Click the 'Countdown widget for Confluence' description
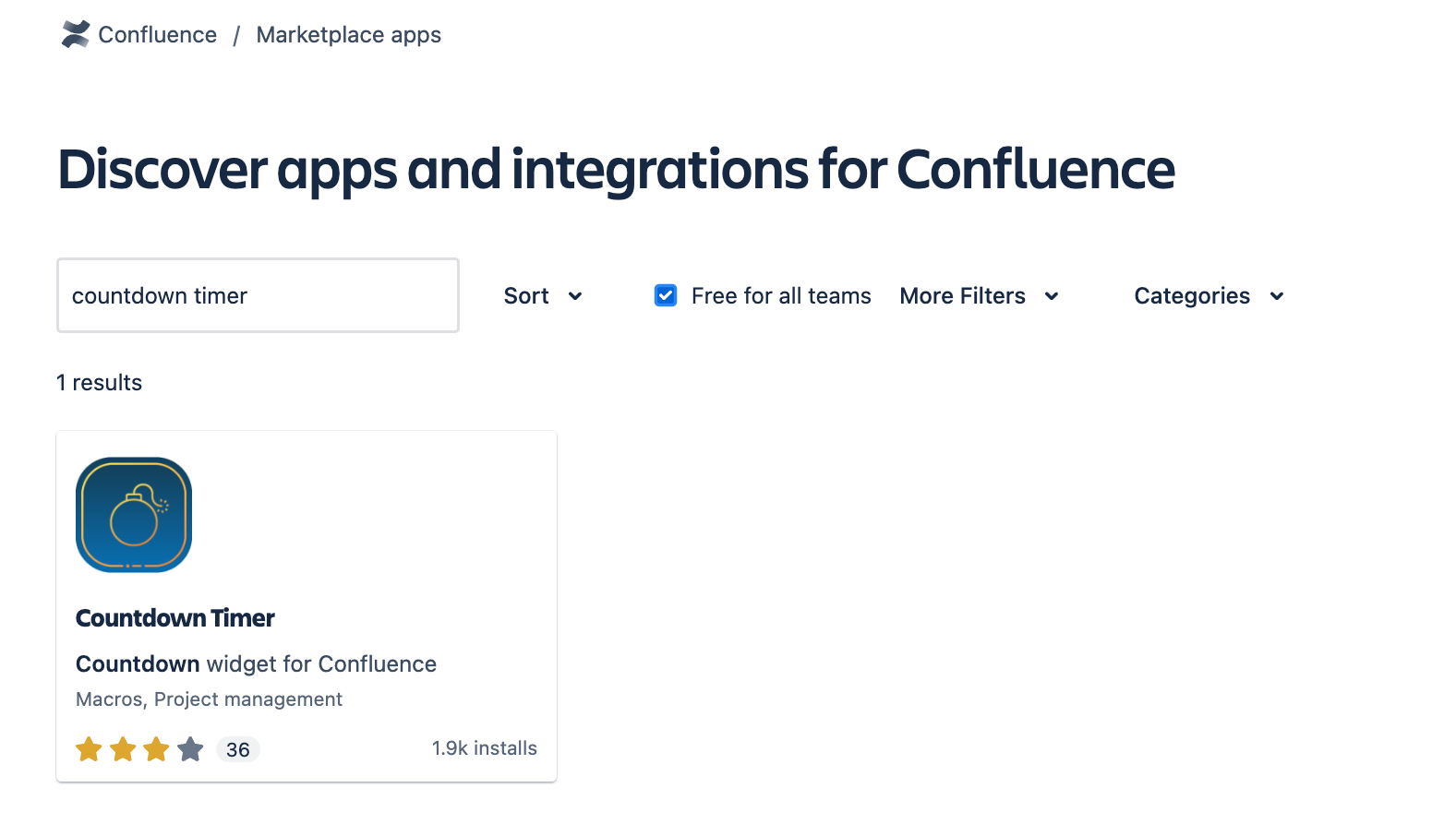The image size is (1456, 836). click(x=256, y=664)
